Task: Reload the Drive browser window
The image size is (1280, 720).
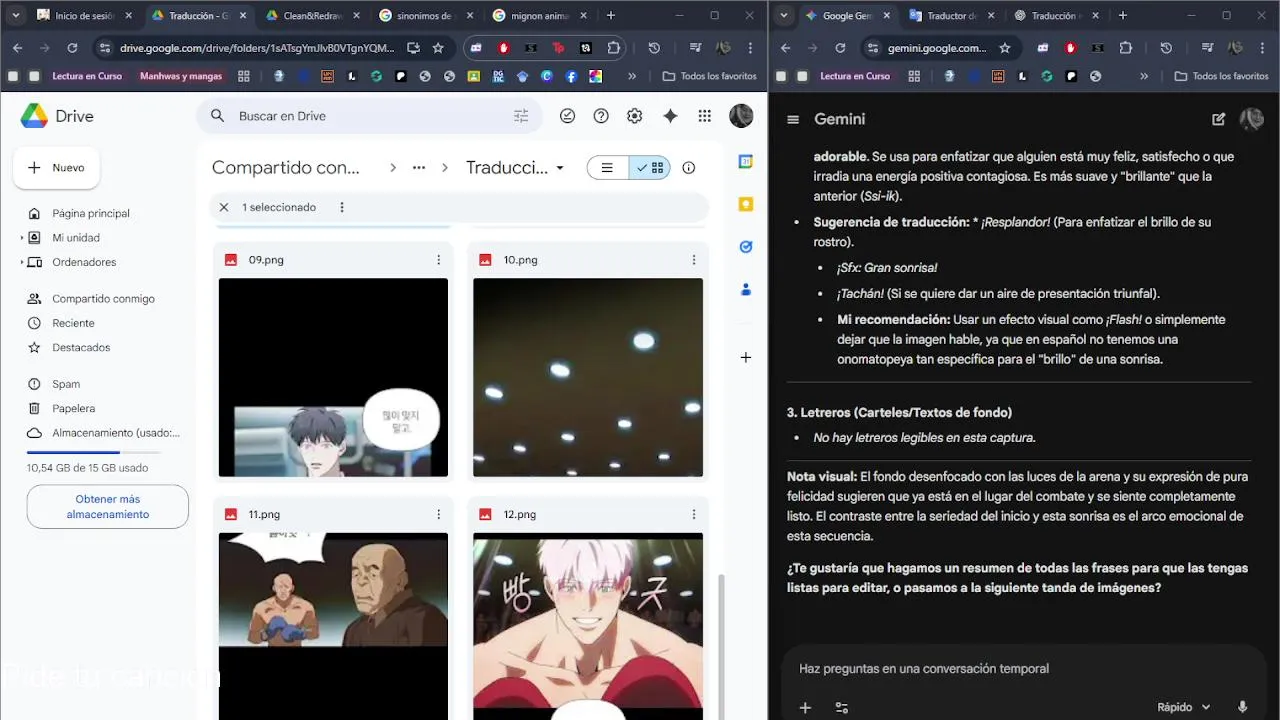Action: pyautogui.click(x=72, y=48)
